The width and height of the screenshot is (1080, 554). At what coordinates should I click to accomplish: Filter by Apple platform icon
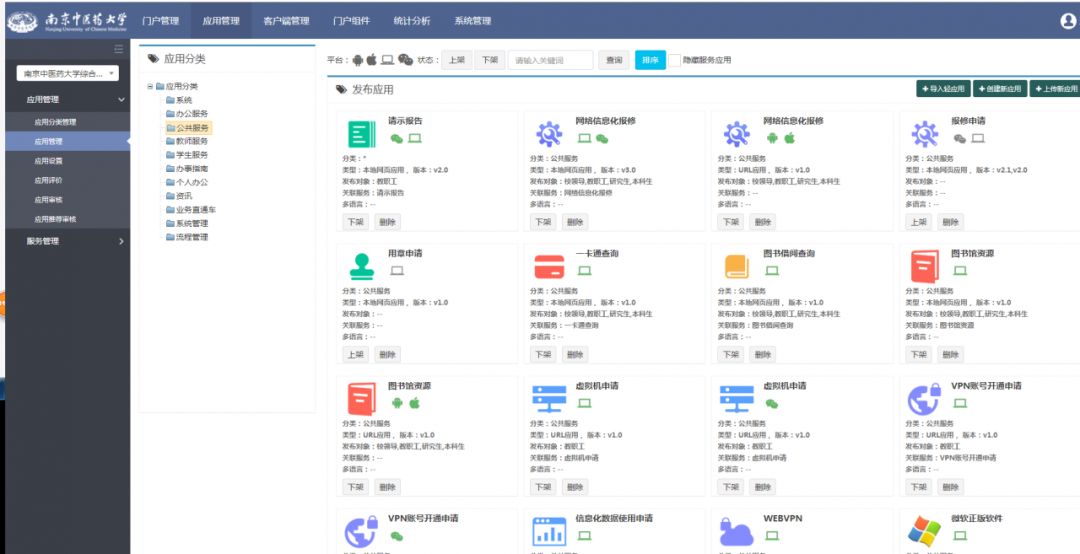point(372,60)
